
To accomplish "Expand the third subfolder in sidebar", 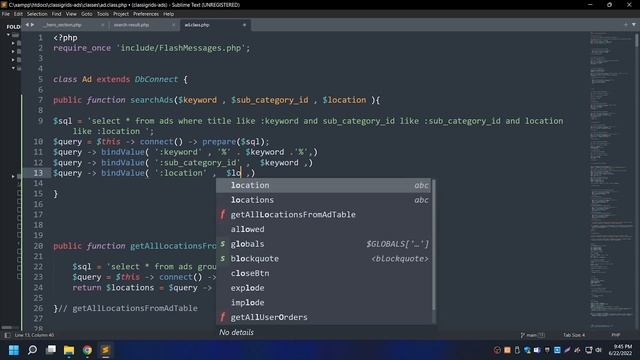I will 13,60.
